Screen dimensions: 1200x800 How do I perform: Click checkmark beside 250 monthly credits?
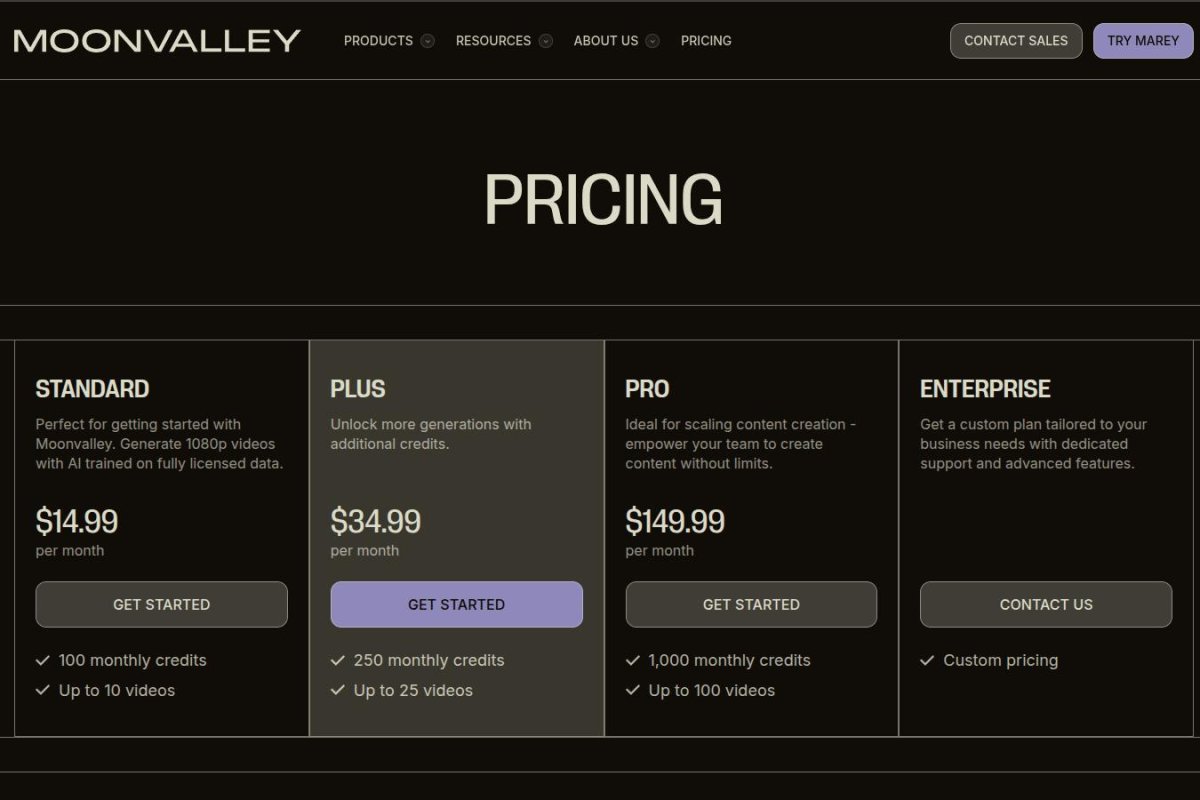338,660
